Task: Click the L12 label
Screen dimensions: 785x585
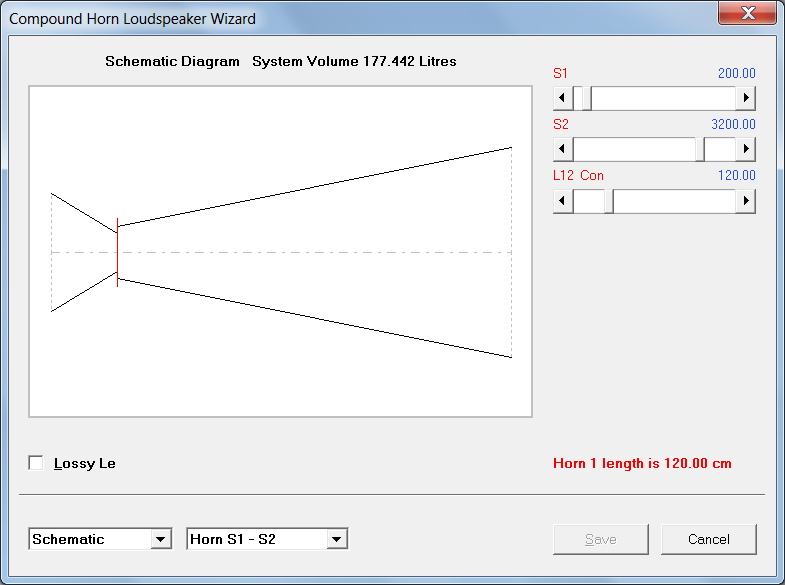Action: click(x=563, y=176)
